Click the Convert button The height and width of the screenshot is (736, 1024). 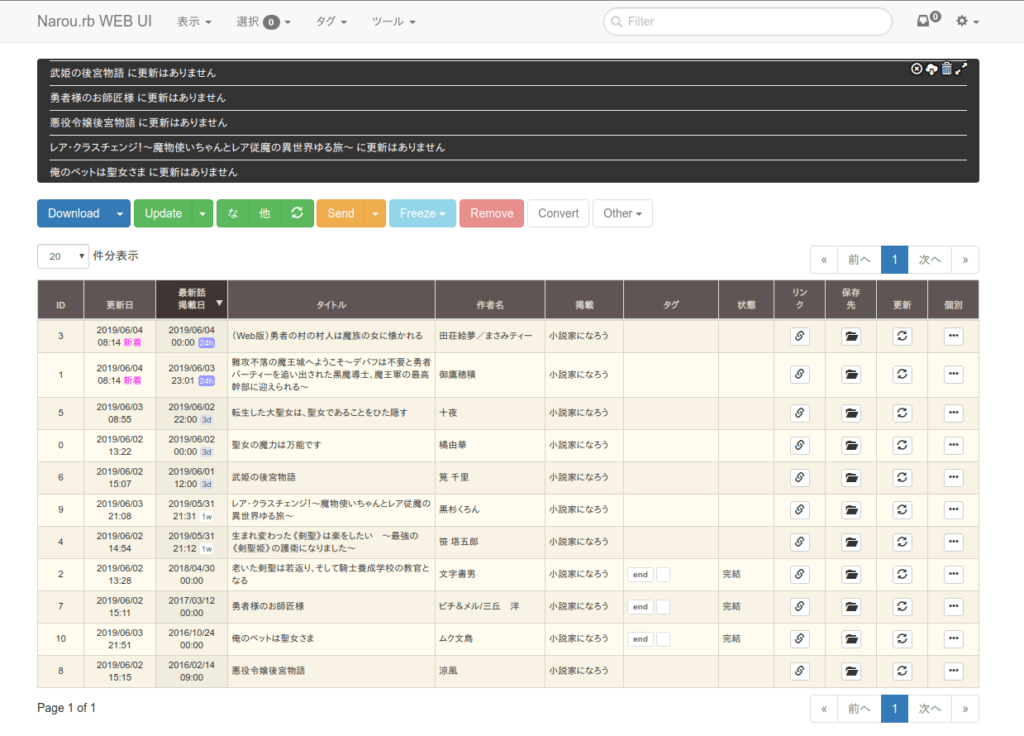point(557,213)
